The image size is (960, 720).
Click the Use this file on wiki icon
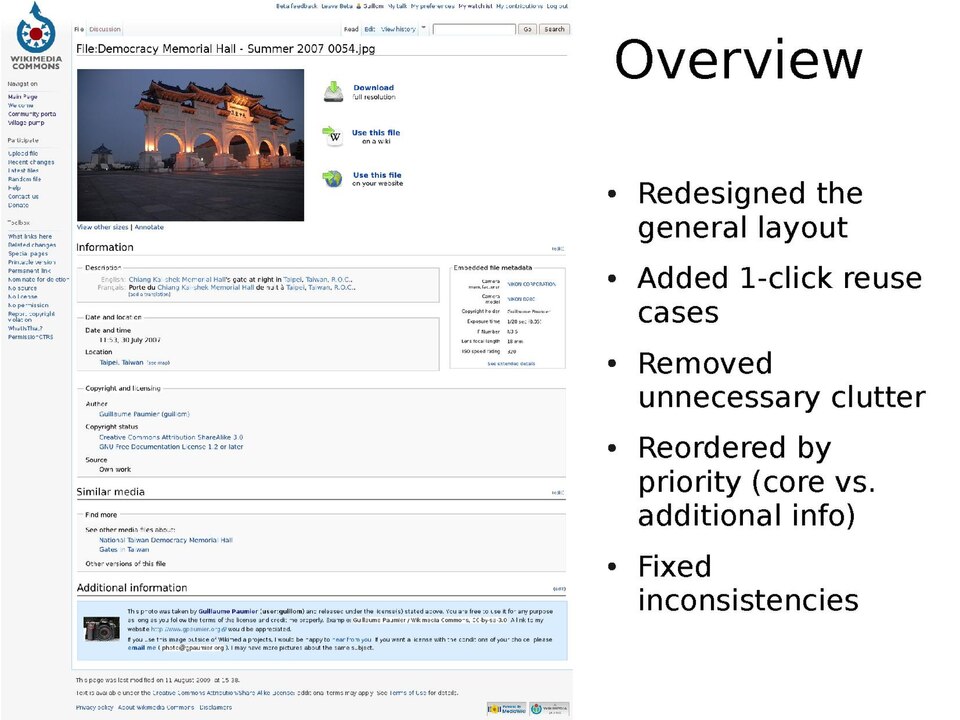coord(333,135)
